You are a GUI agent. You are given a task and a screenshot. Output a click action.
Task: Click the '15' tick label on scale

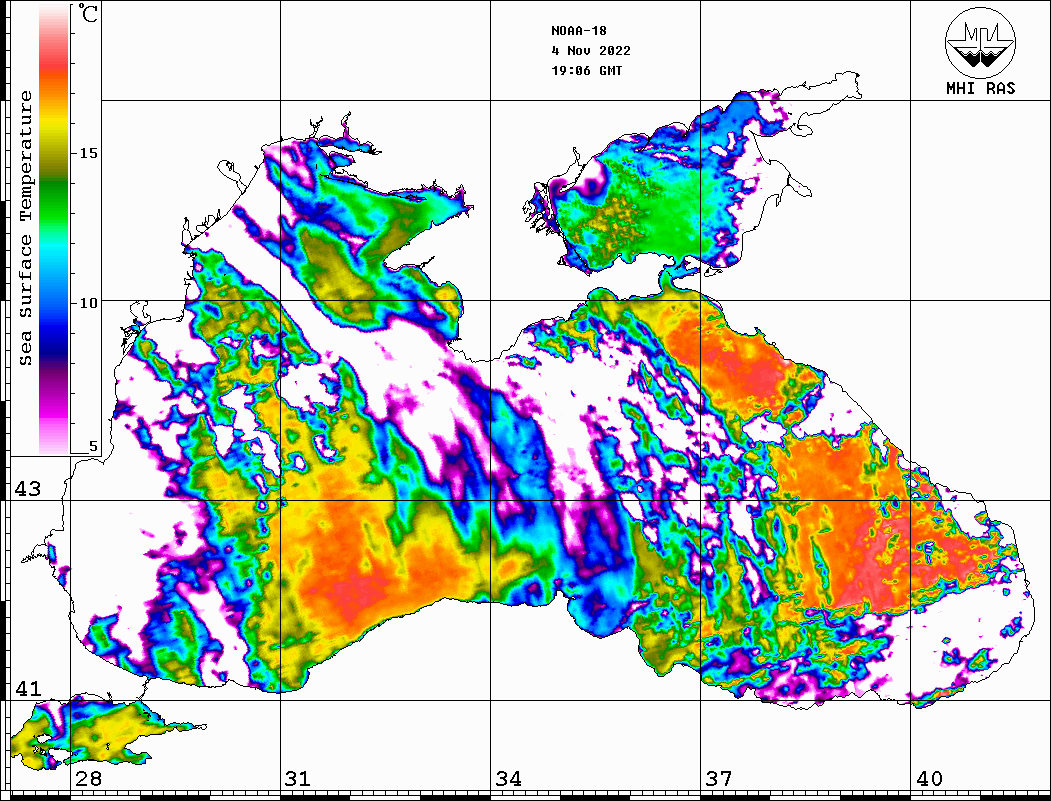coord(88,153)
